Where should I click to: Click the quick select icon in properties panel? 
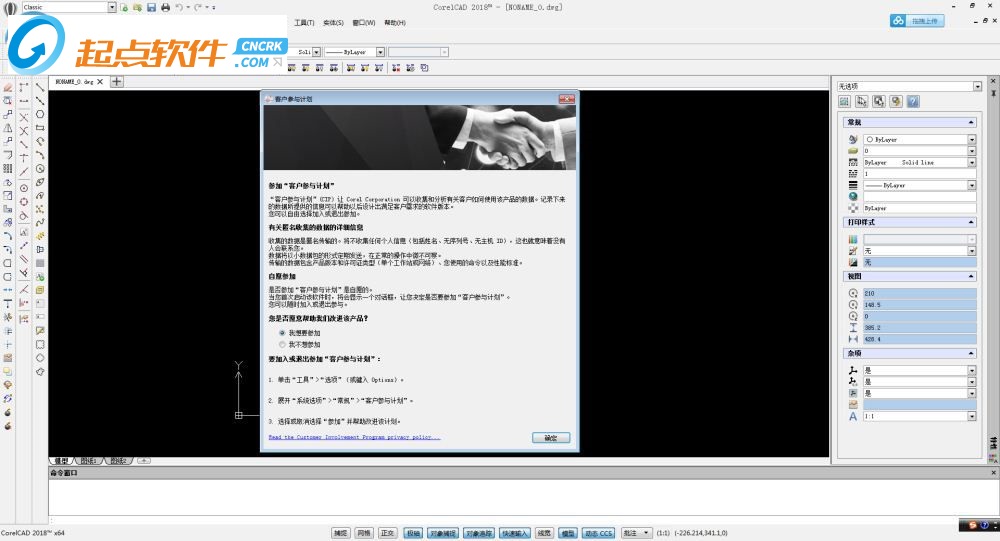(895, 101)
